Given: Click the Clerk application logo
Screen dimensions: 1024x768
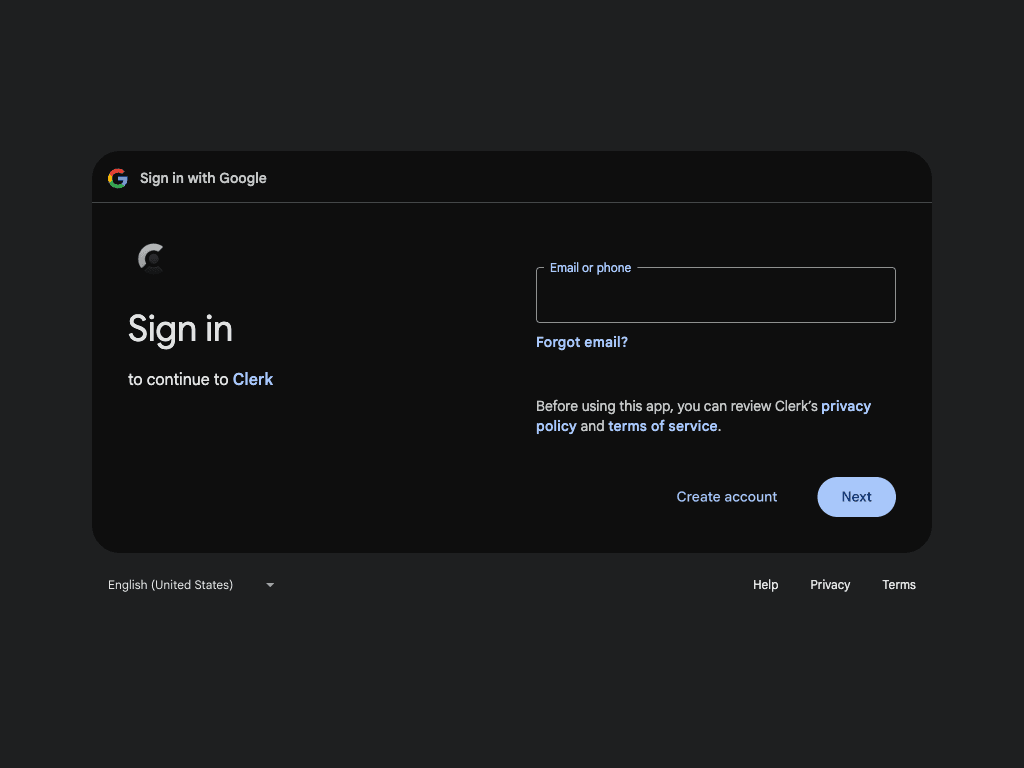Looking at the screenshot, I should [151, 257].
